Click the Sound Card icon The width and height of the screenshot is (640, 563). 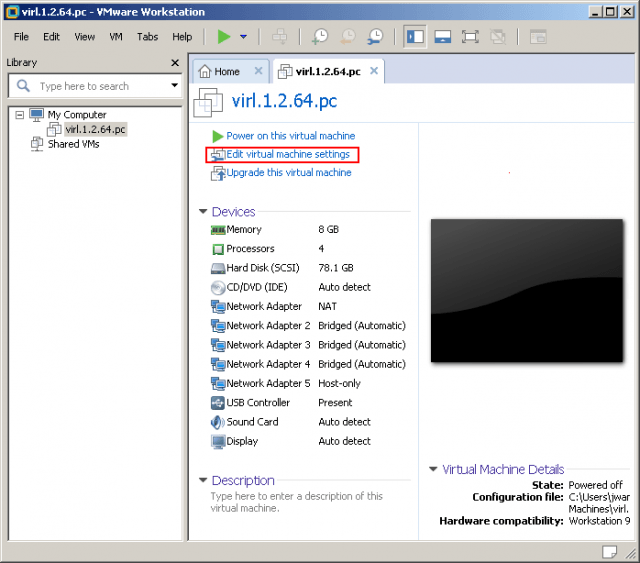click(218, 422)
